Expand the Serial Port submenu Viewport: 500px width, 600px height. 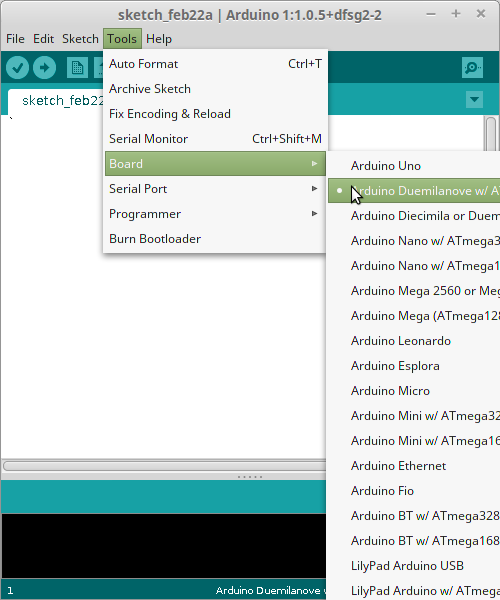coord(215,189)
